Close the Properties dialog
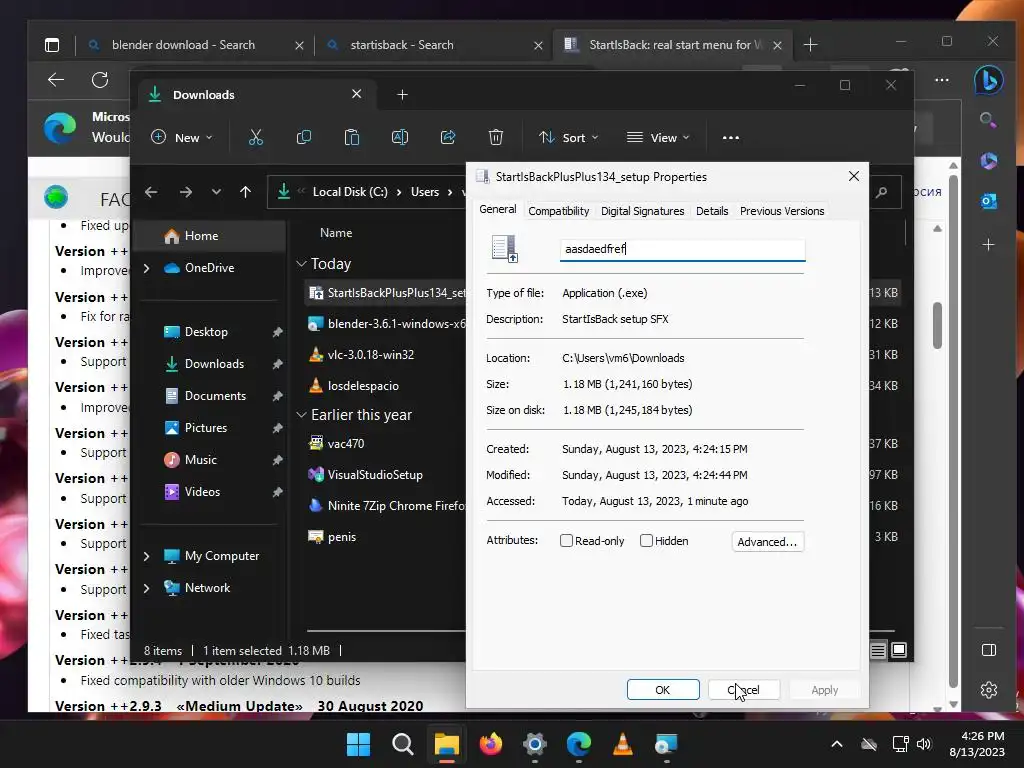1024x768 pixels. click(854, 176)
